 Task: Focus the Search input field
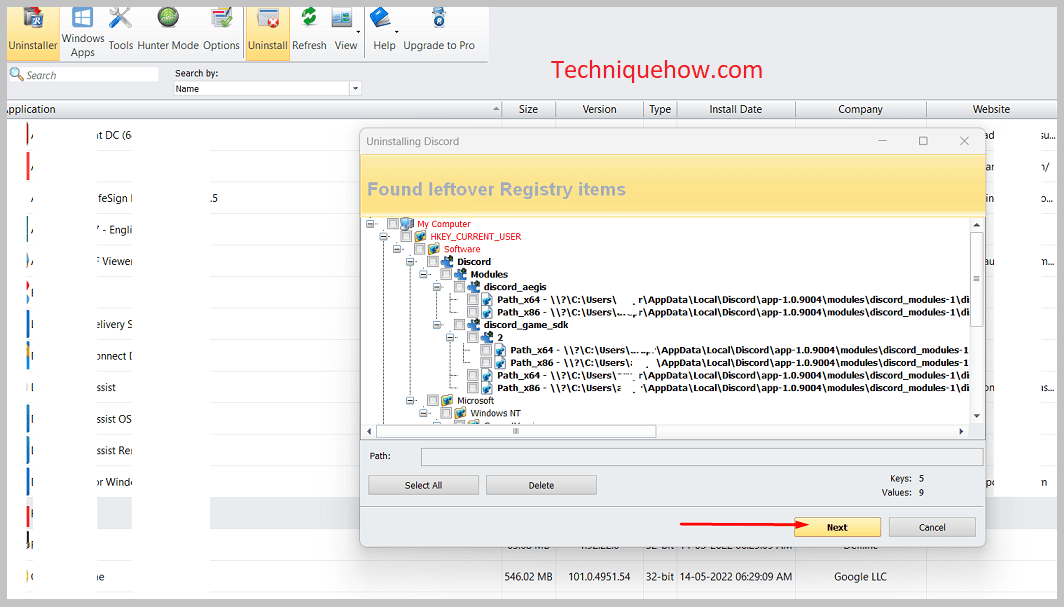[91, 75]
